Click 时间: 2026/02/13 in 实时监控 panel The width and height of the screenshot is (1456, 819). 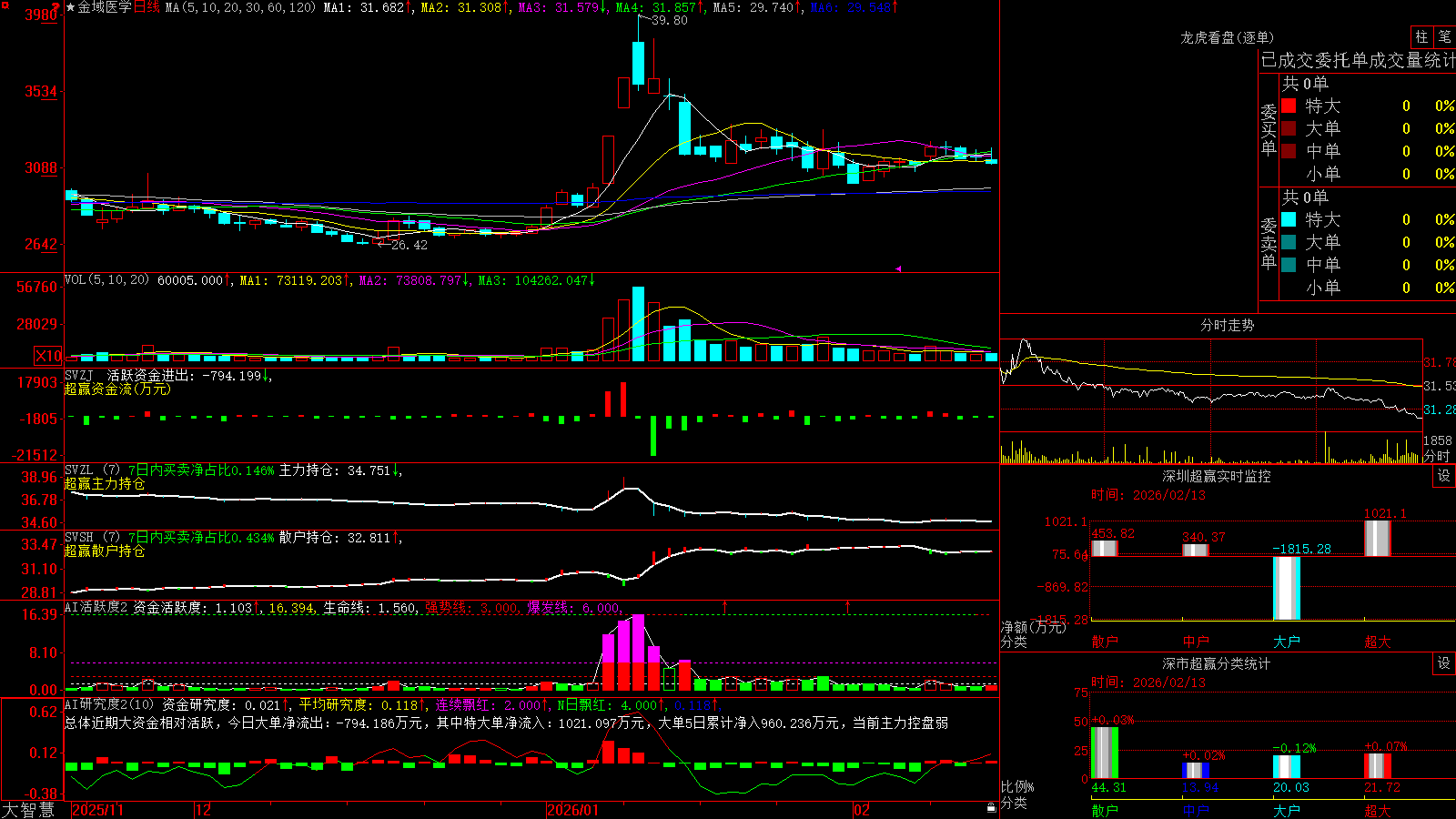pos(1148,495)
